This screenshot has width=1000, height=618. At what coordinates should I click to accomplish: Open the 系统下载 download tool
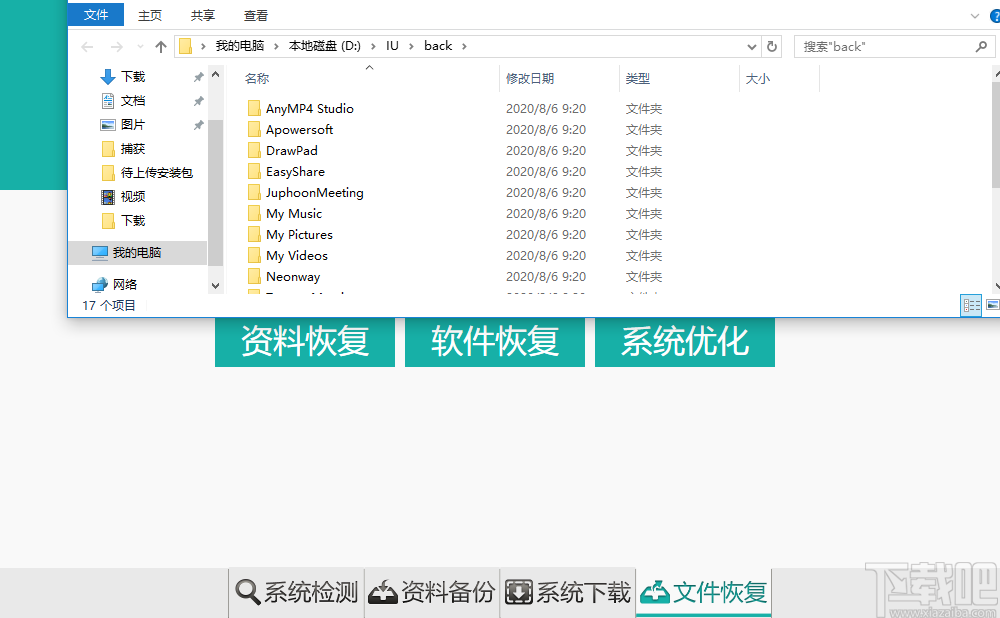tap(567, 592)
